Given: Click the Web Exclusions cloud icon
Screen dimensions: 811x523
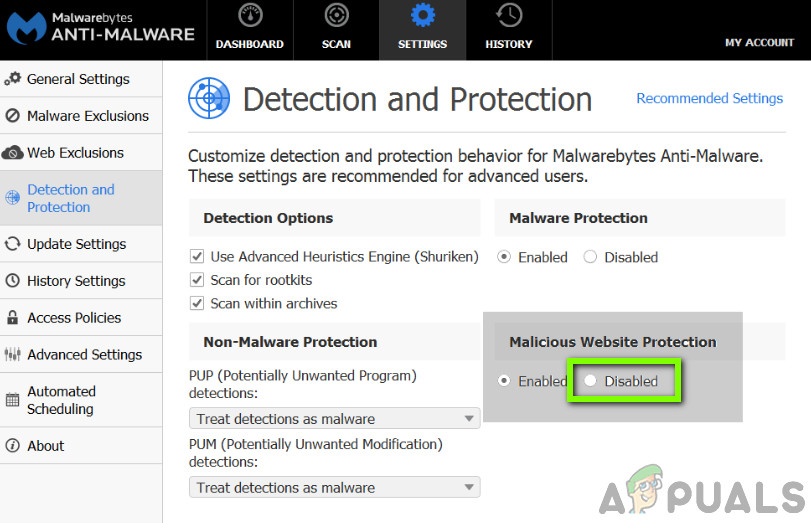Looking at the screenshot, I should (13, 153).
